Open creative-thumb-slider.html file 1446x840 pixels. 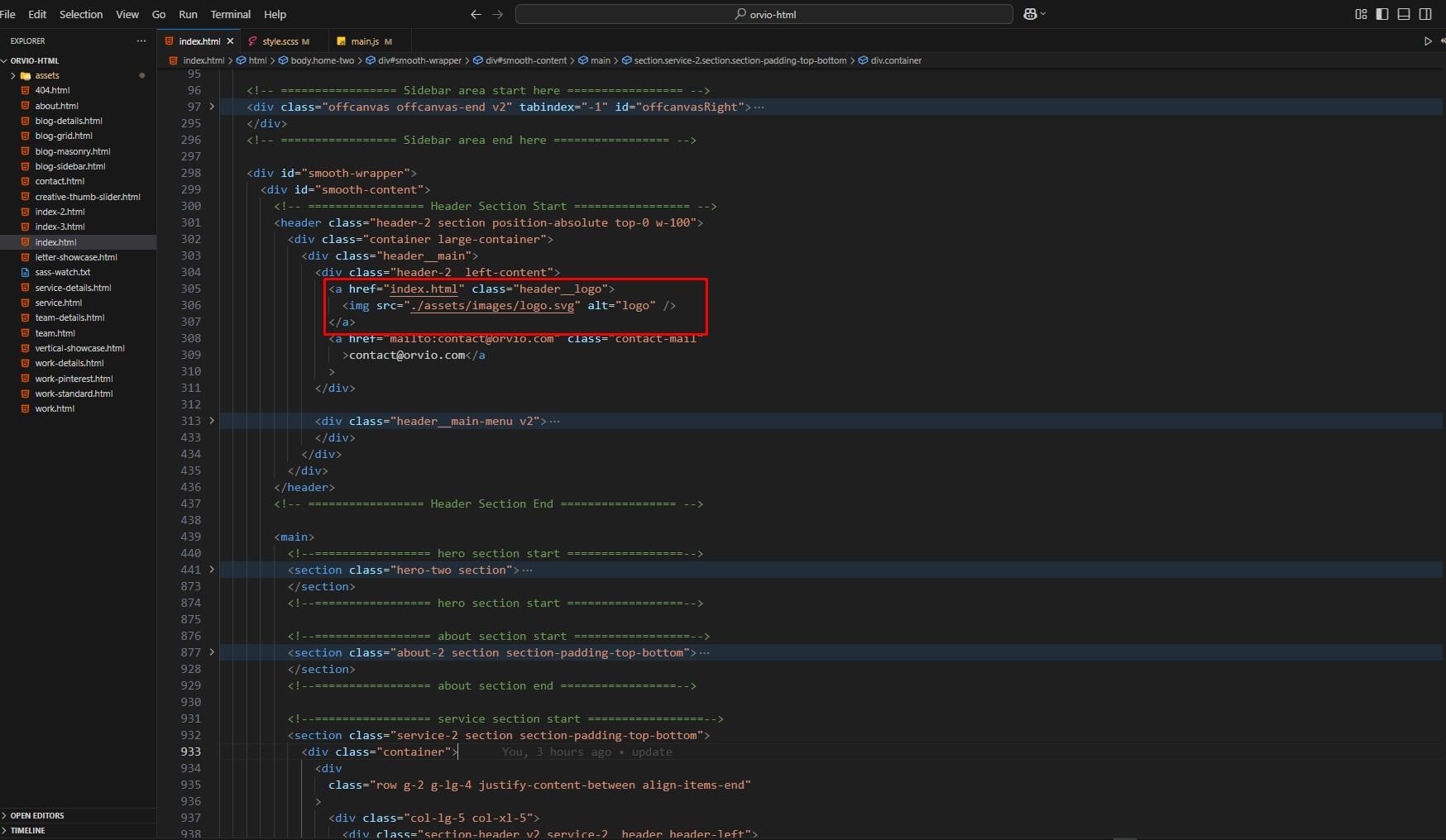tap(88, 197)
